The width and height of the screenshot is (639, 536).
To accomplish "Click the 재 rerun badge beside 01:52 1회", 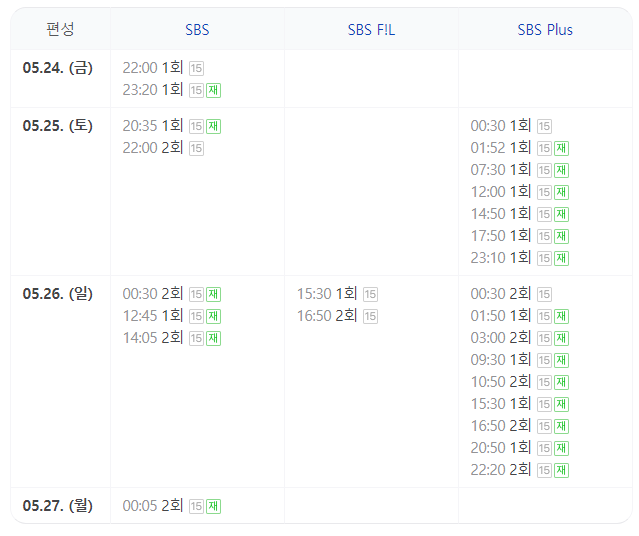I will pos(562,148).
